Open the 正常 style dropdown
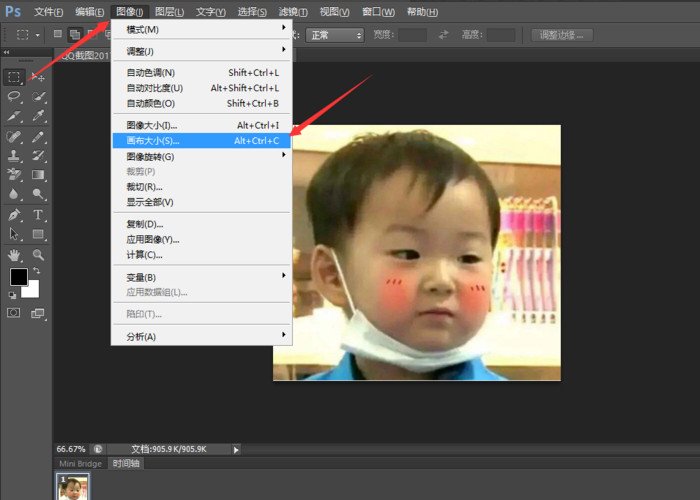Screen dimensions: 700x500 point(335,35)
